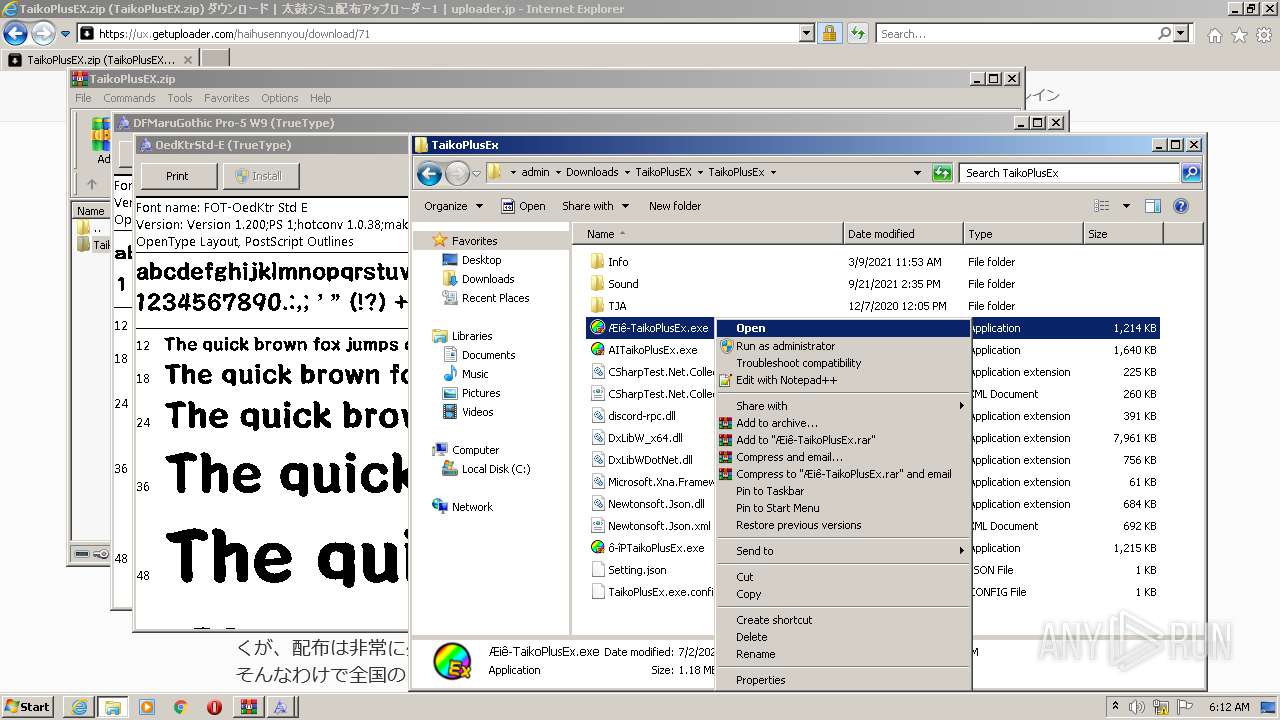Click the Explorer Back navigation arrow

point(429,173)
